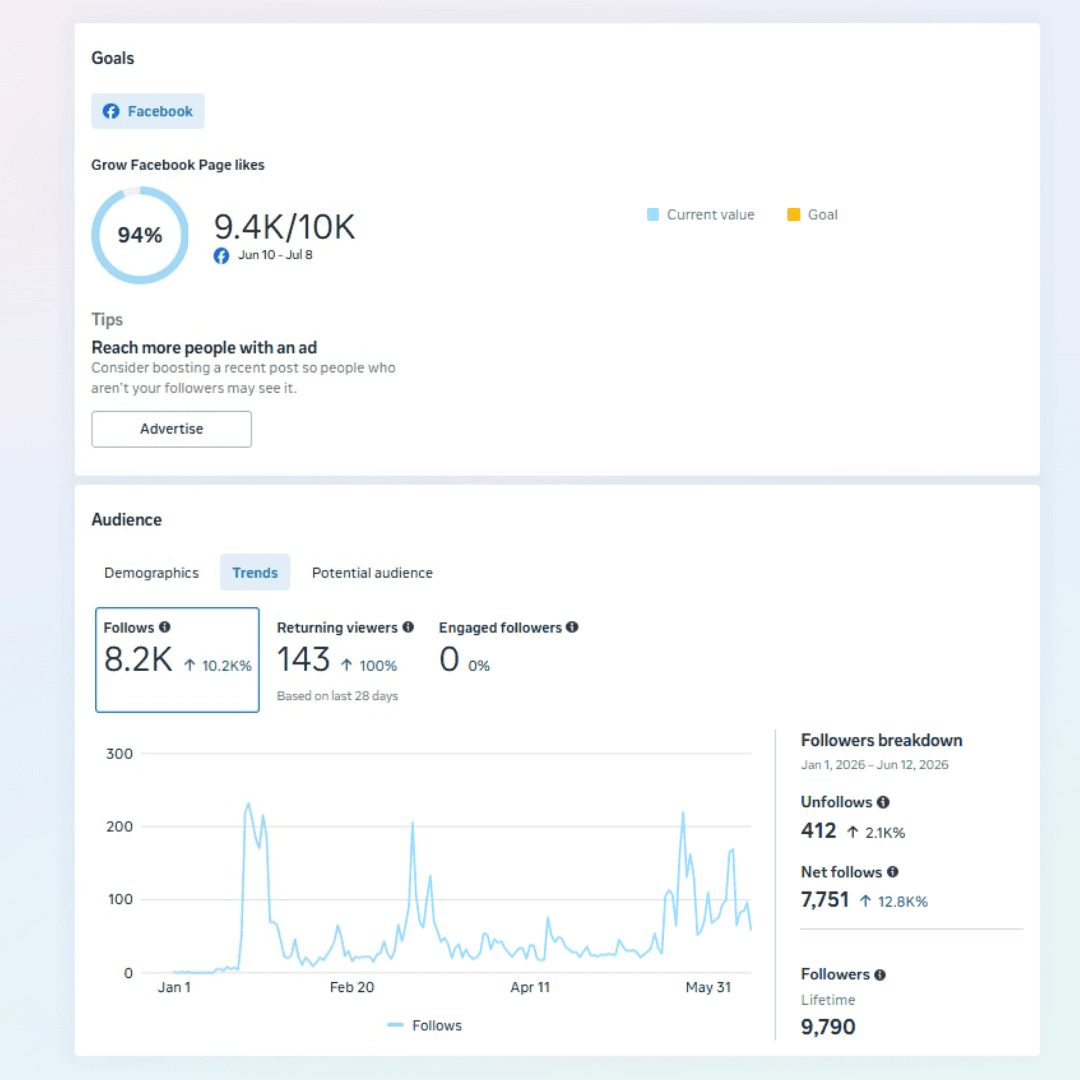Open the Potential audience tab
This screenshot has width=1080, height=1080.
click(x=372, y=572)
